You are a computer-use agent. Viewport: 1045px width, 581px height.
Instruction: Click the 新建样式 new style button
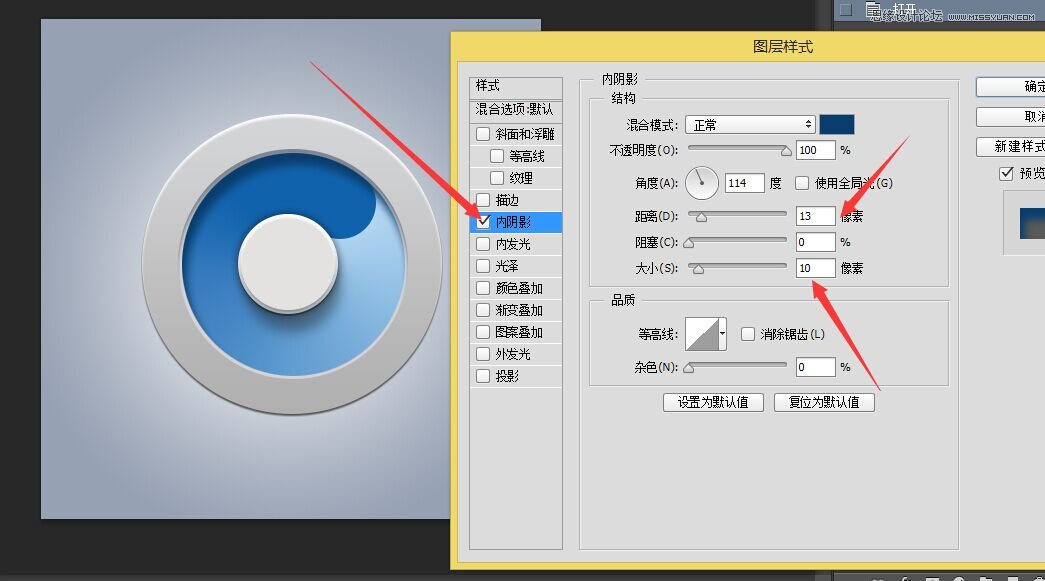1010,147
